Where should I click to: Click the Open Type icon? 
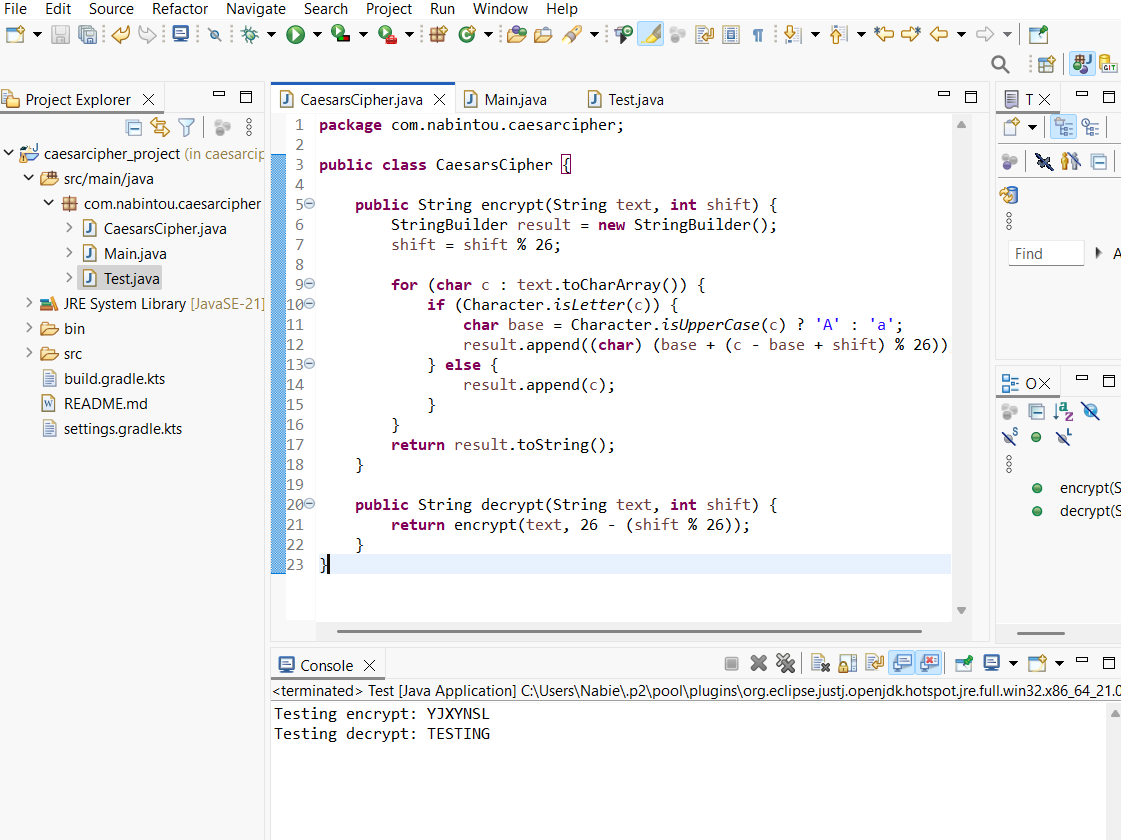(x=516, y=34)
